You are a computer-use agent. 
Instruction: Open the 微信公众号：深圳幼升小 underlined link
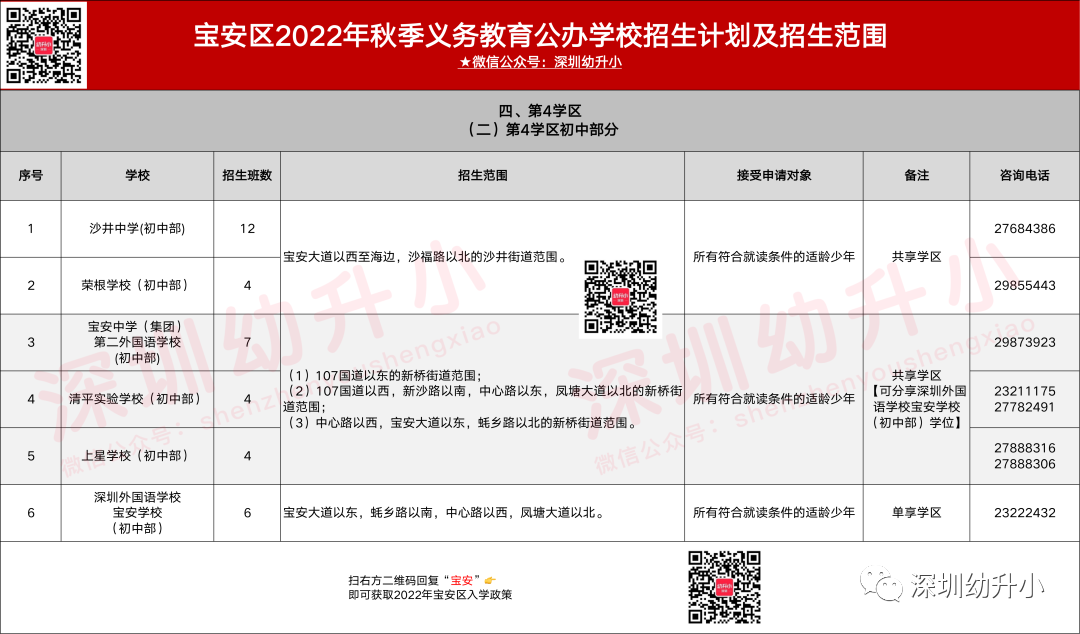pos(540,62)
